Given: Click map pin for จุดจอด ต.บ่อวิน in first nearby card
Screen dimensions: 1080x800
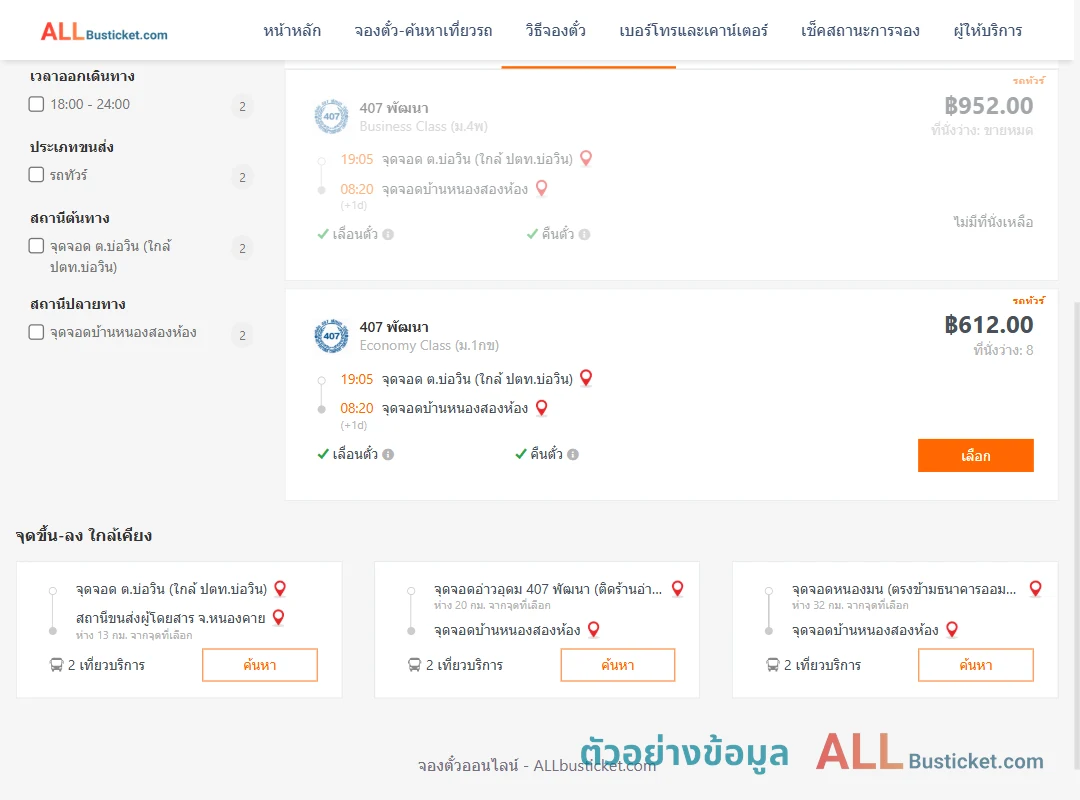Looking at the screenshot, I should (x=280, y=588).
